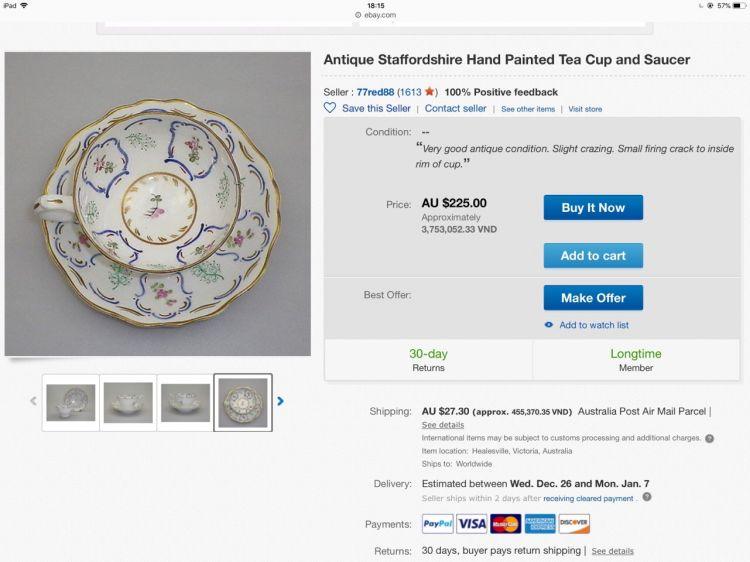Open seller 77red88's profile link

click(x=376, y=92)
